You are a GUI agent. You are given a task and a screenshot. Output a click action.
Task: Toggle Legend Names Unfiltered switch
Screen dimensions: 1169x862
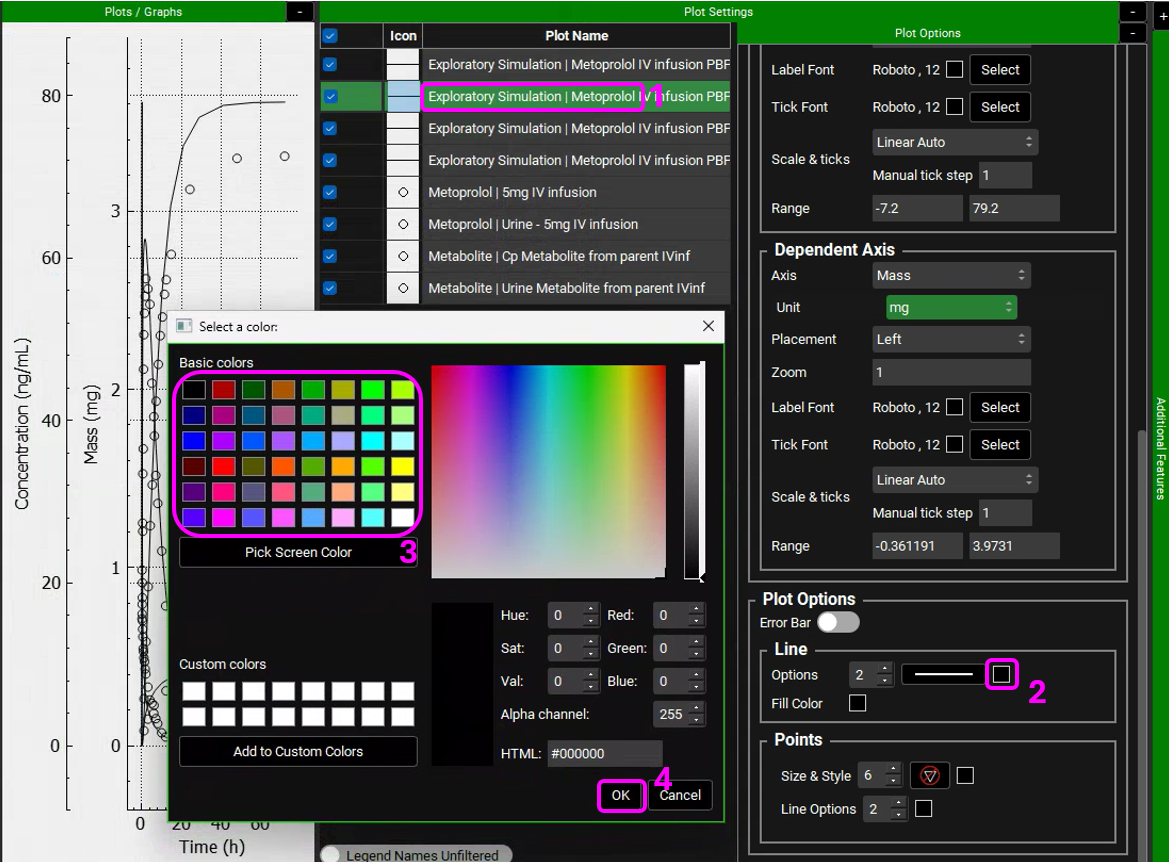[x=330, y=855]
